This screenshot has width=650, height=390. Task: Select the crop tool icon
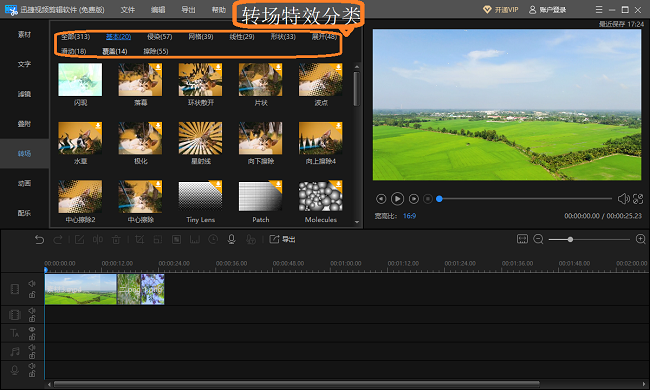139,239
